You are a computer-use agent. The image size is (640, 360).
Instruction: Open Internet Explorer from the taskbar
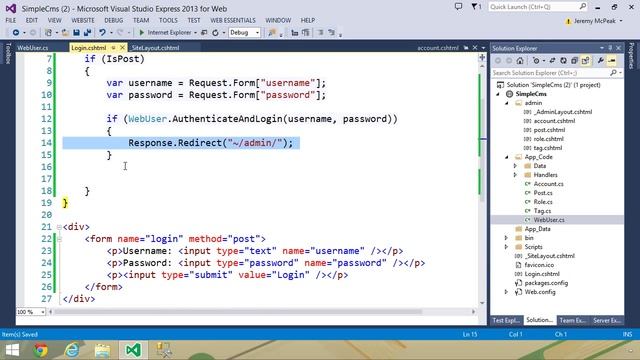72,350
